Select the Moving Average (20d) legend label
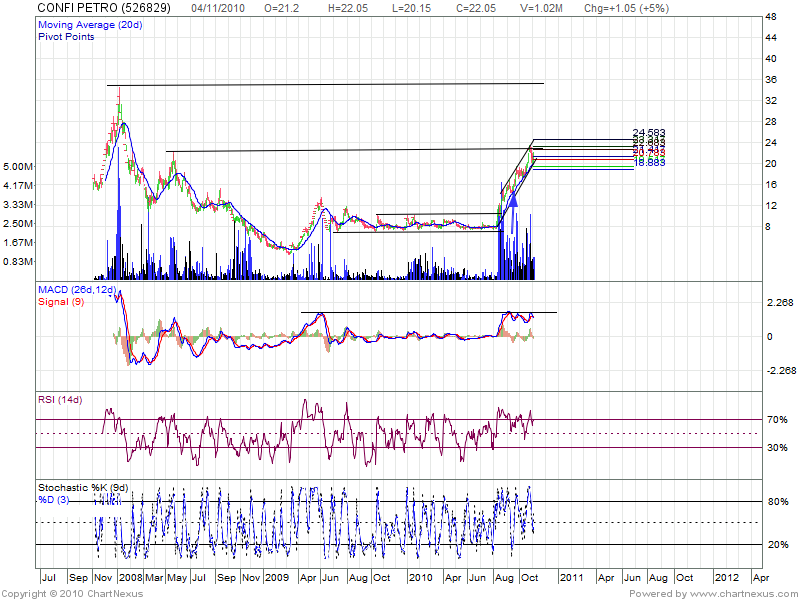The width and height of the screenshot is (800, 600). pos(87,23)
